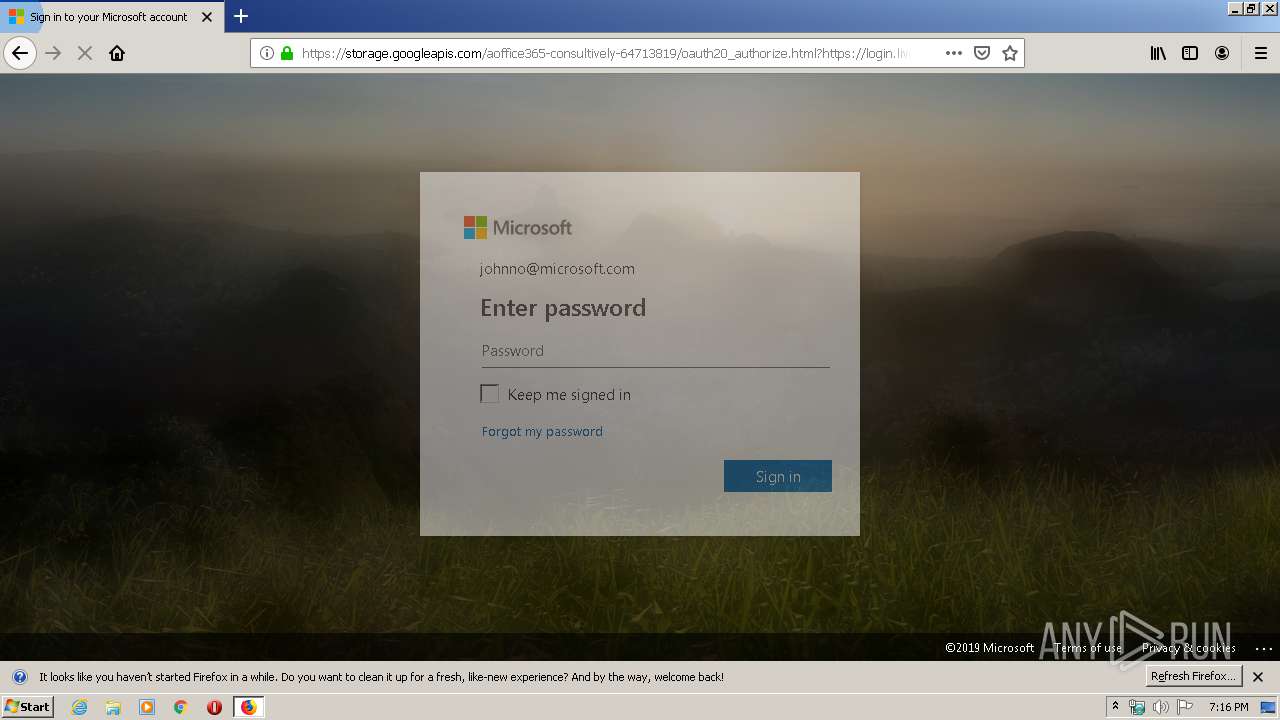Click the volume speaker tray icon
The height and width of the screenshot is (720, 1280).
point(1160,707)
